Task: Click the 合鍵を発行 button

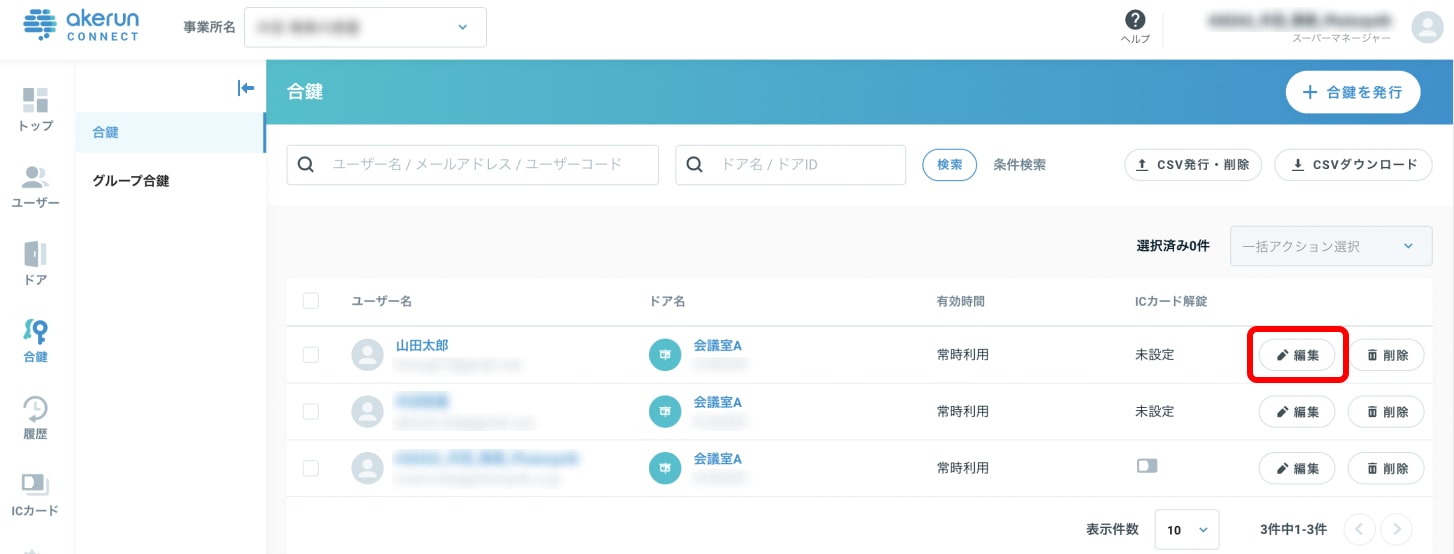Action: pos(1352,93)
